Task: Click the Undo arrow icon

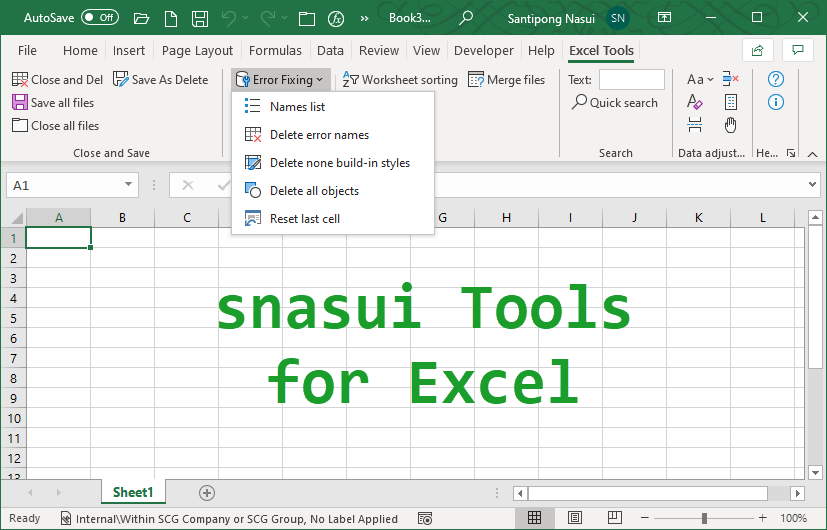Action: pos(228,18)
